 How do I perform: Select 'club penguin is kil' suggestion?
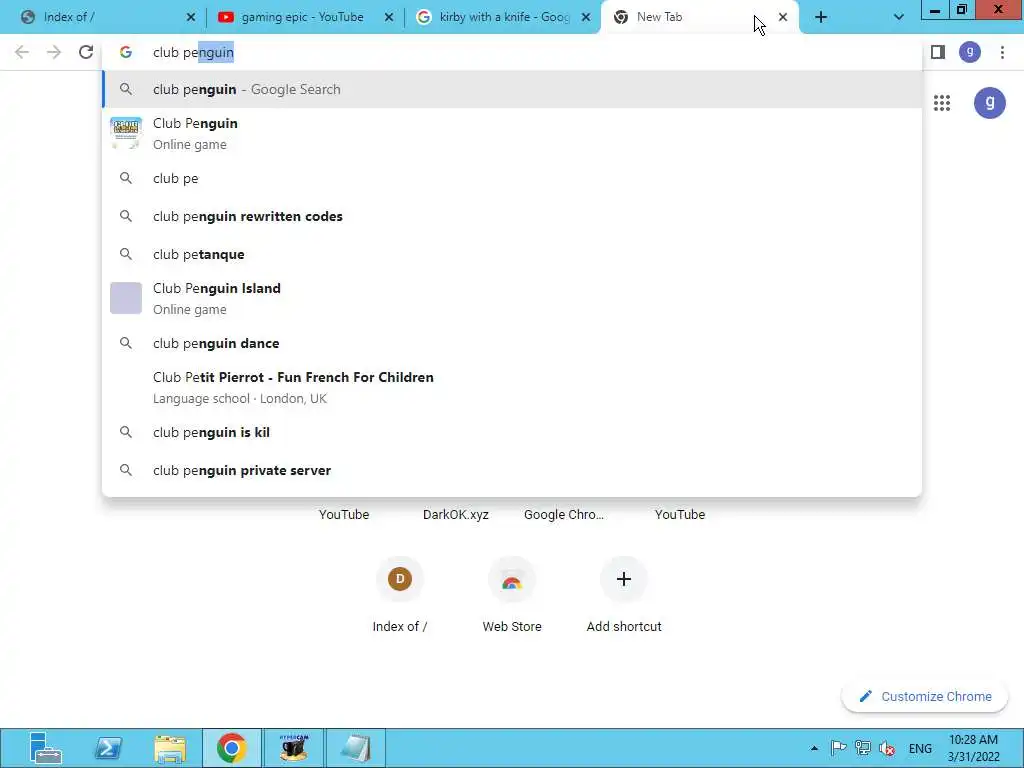point(512,432)
